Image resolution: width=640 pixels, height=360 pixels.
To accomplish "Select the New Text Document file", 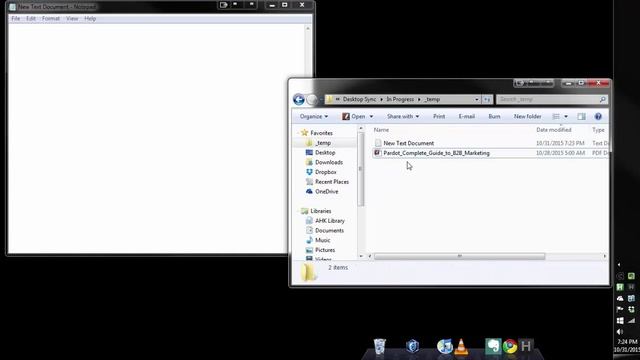I will [409, 143].
